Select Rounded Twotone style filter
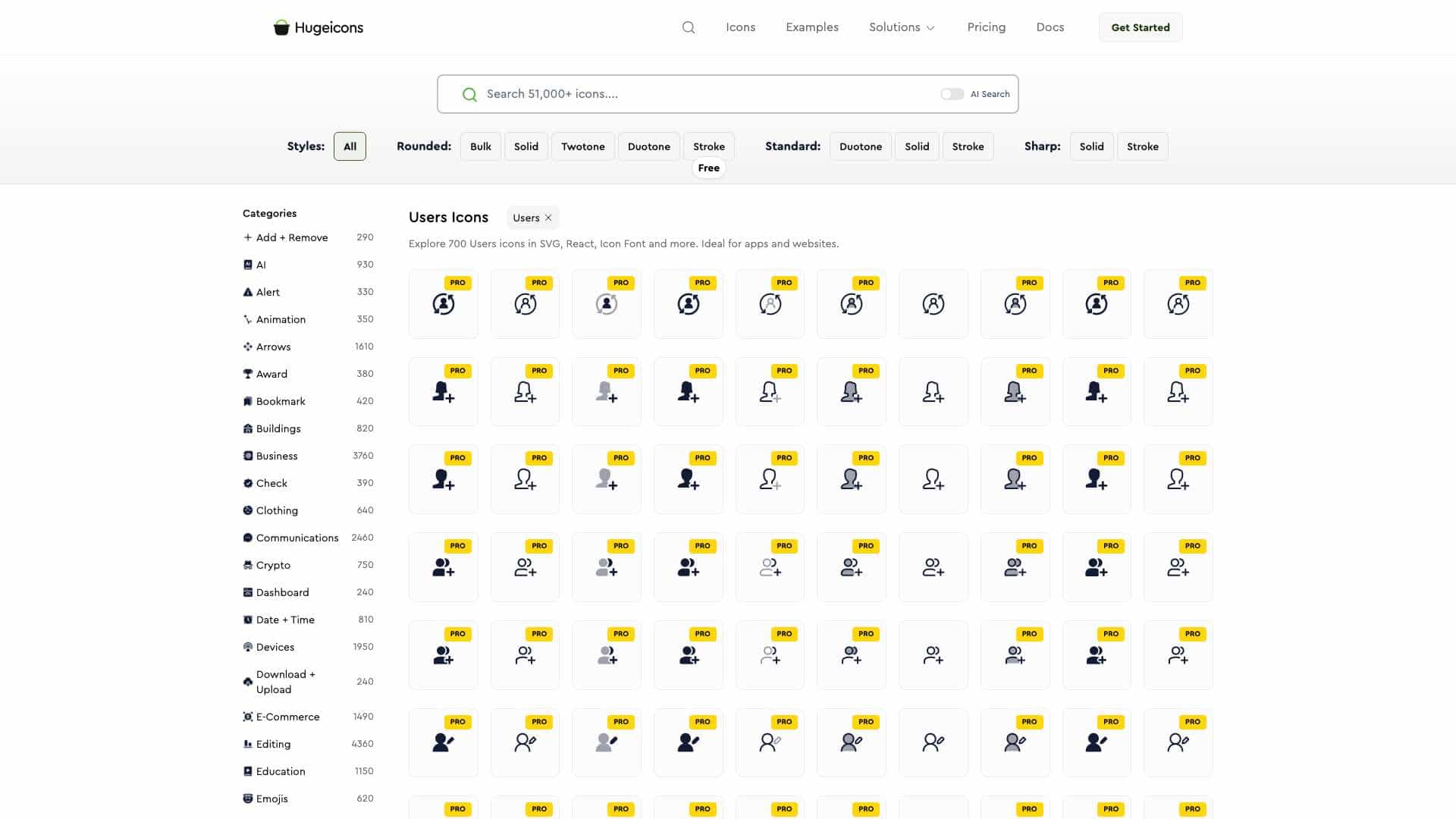The image size is (1456, 819). (582, 146)
